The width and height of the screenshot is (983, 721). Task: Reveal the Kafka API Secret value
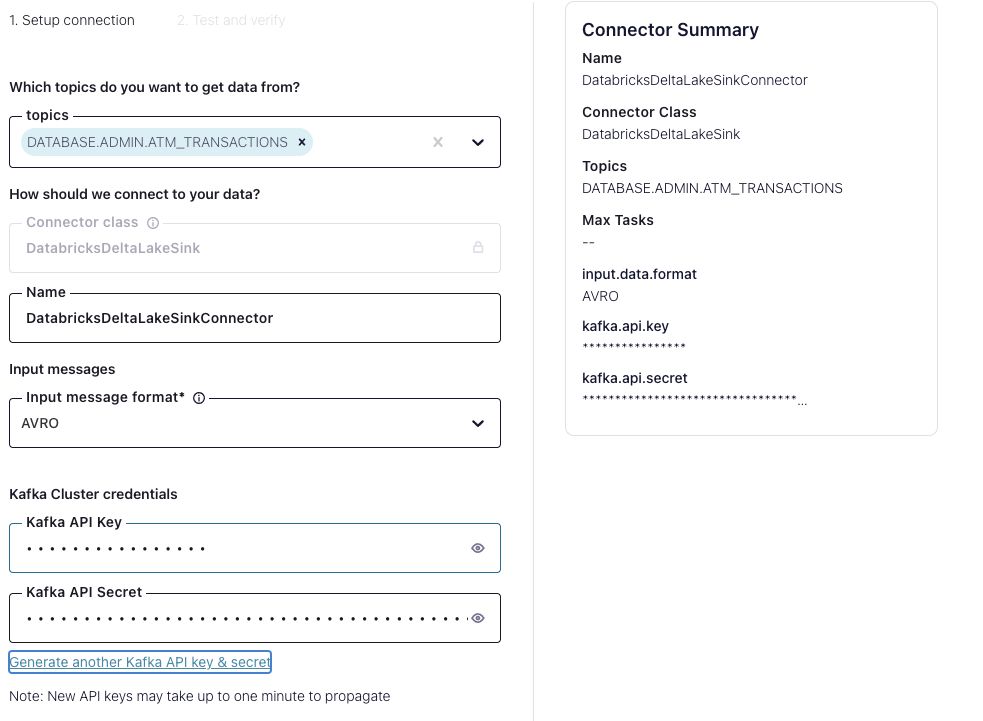[x=478, y=618]
